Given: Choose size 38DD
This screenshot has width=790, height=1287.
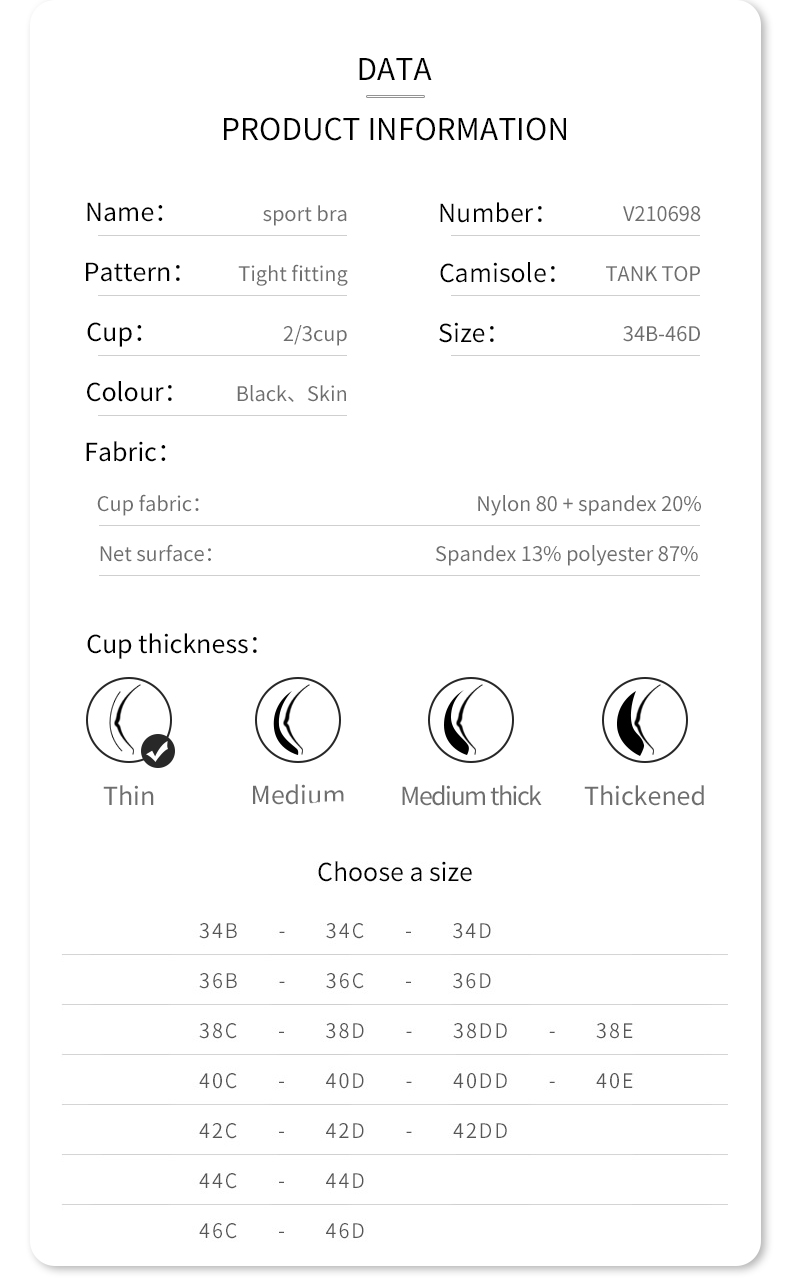Looking at the screenshot, I should coord(480,1031).
